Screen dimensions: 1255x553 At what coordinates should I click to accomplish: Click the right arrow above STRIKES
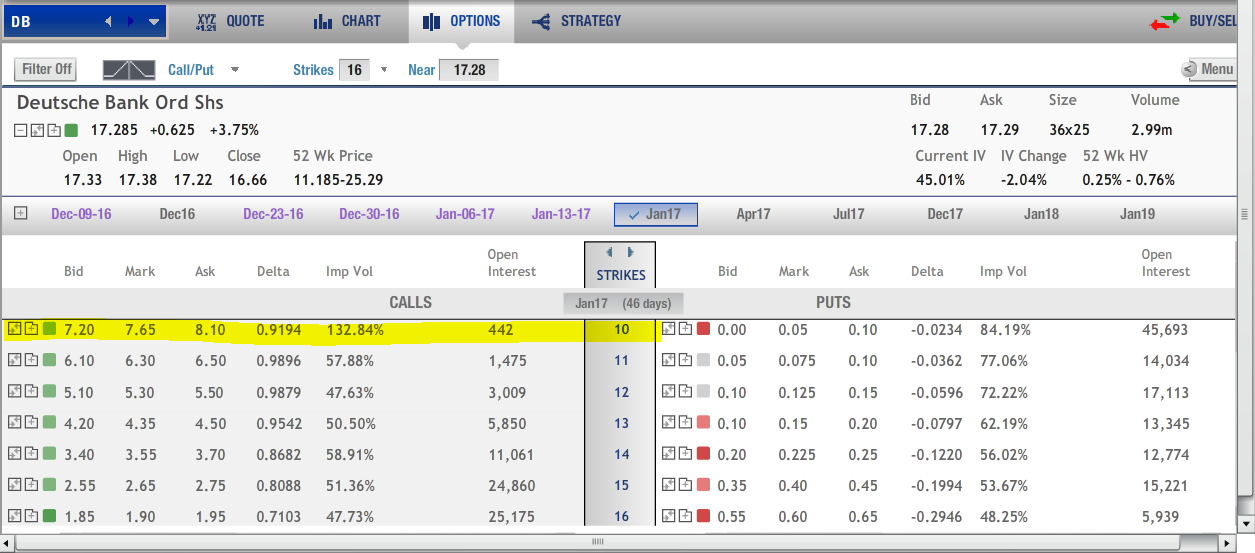pos(631,253)
